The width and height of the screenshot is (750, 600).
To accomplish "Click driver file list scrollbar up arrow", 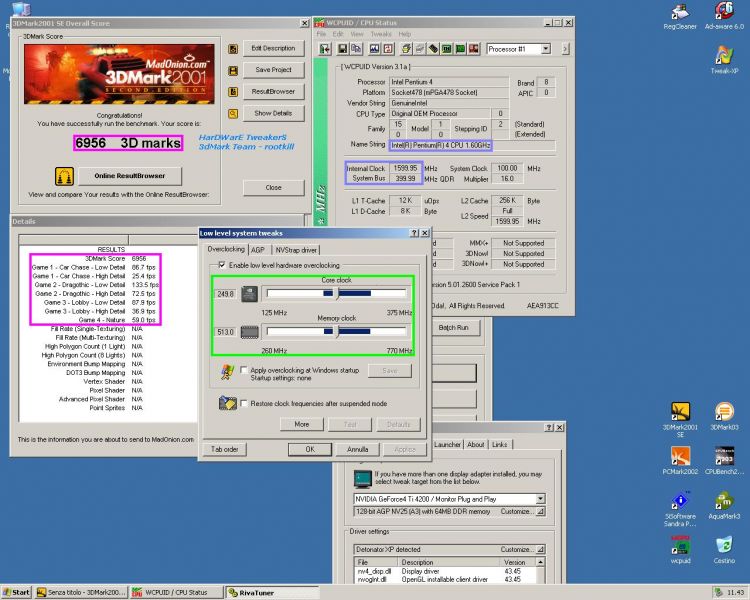I will point(540,562).
